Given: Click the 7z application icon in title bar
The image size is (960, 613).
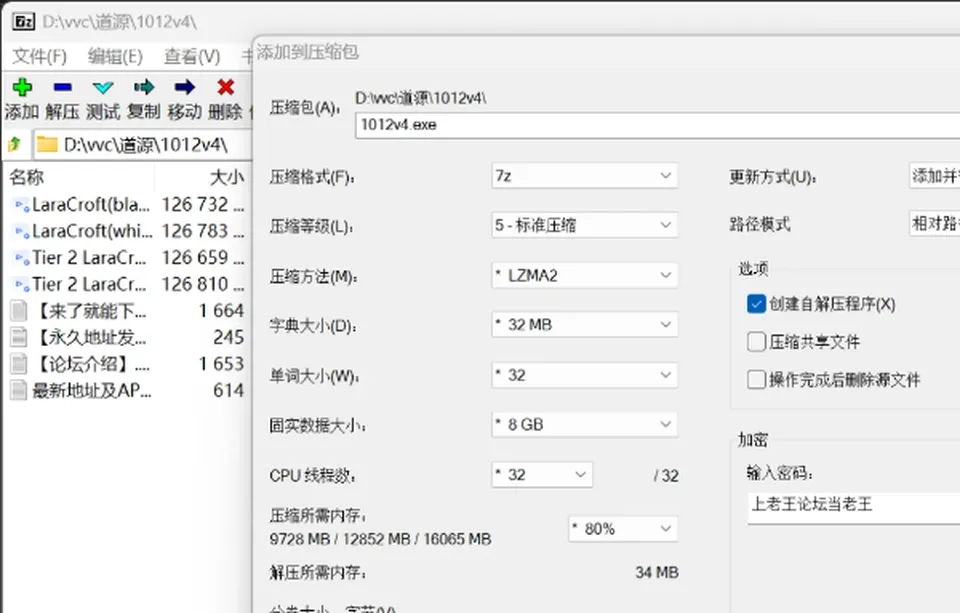Looking at the screenshot, I should point(23,21).
